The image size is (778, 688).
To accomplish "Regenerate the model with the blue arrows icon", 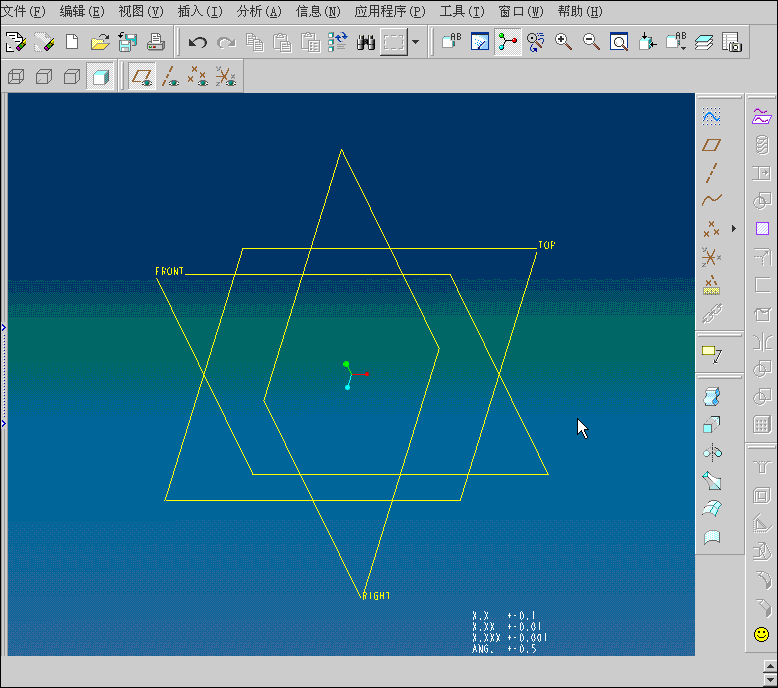I will click(338, 42).
